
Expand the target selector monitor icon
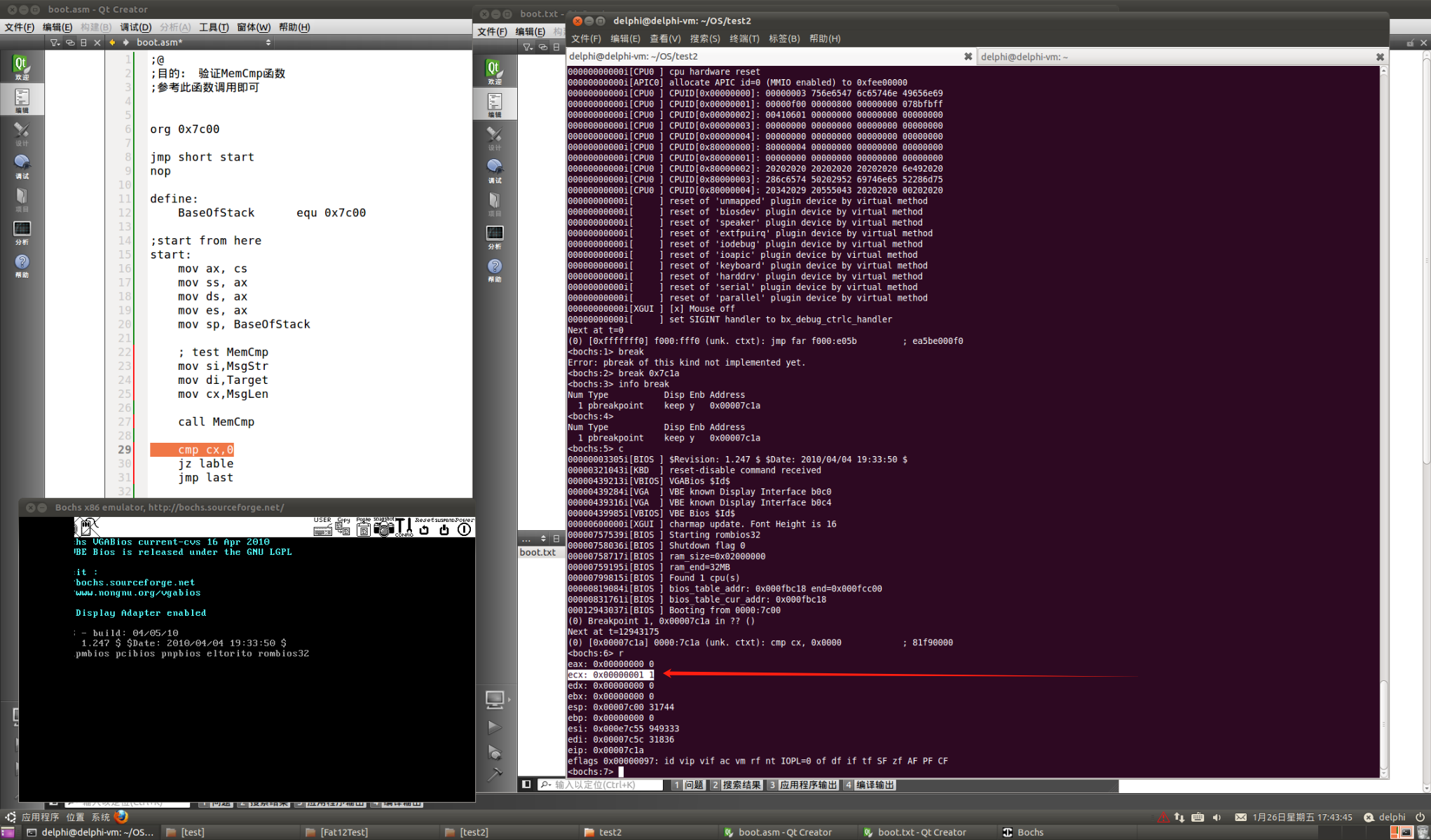tap(494, 698)
